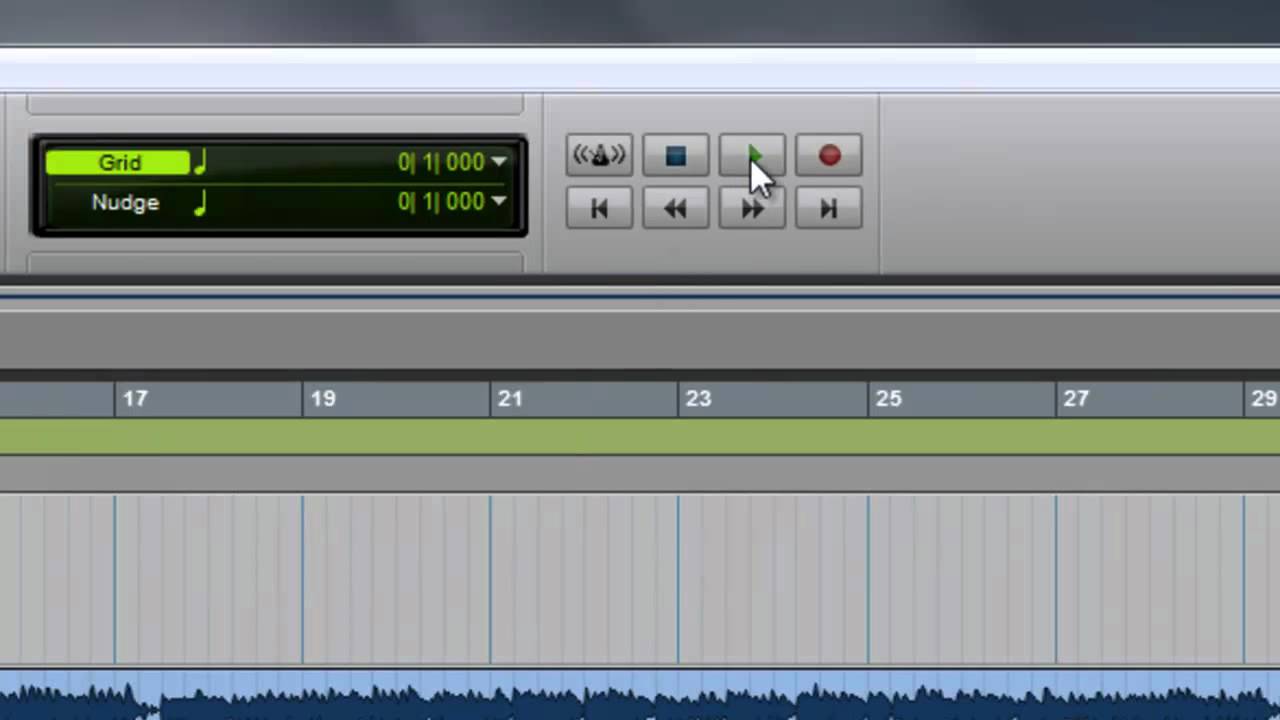Click the Stop transport button
This screenshot has width=1280, height=720.
675,156
